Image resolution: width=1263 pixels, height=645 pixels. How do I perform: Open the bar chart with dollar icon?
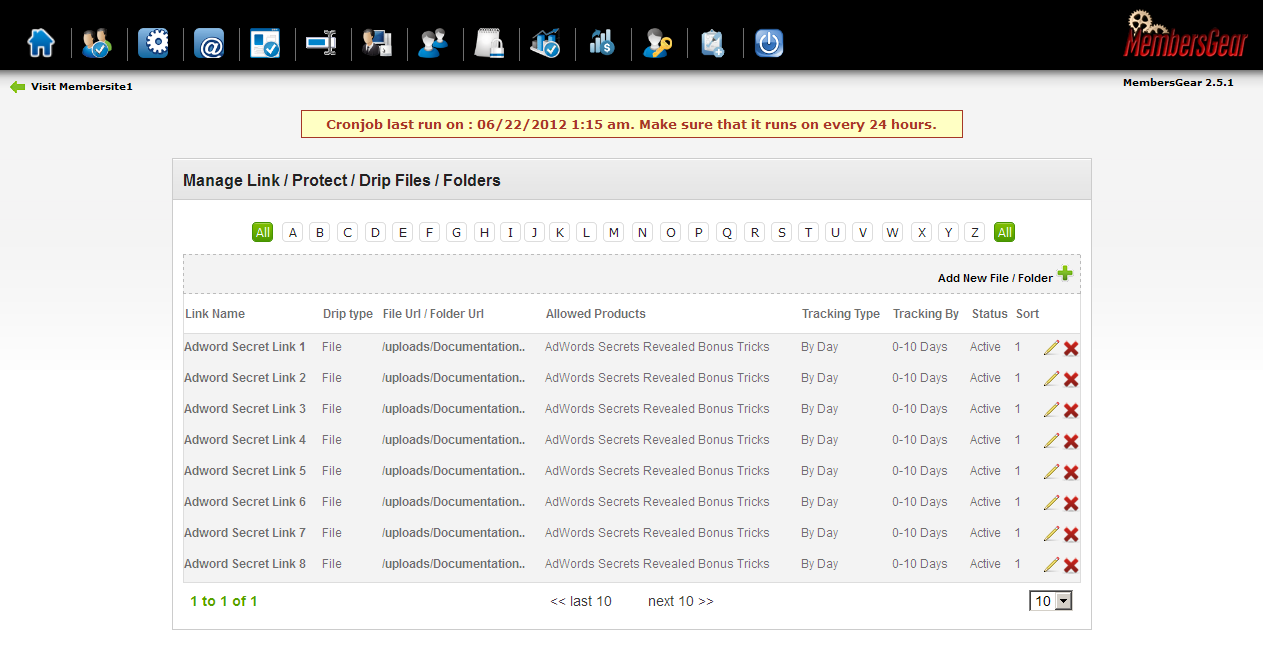601,44
